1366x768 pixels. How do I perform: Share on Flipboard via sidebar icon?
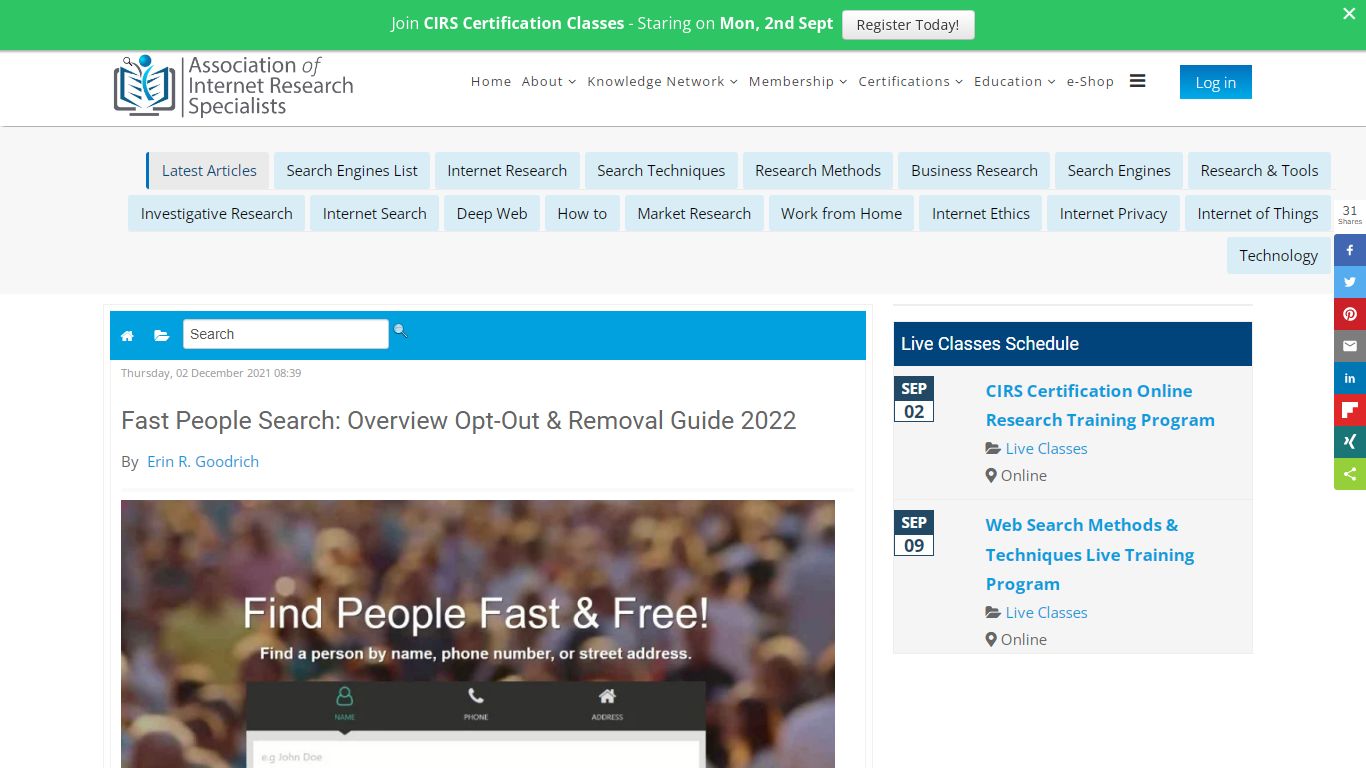point(1350,410)
